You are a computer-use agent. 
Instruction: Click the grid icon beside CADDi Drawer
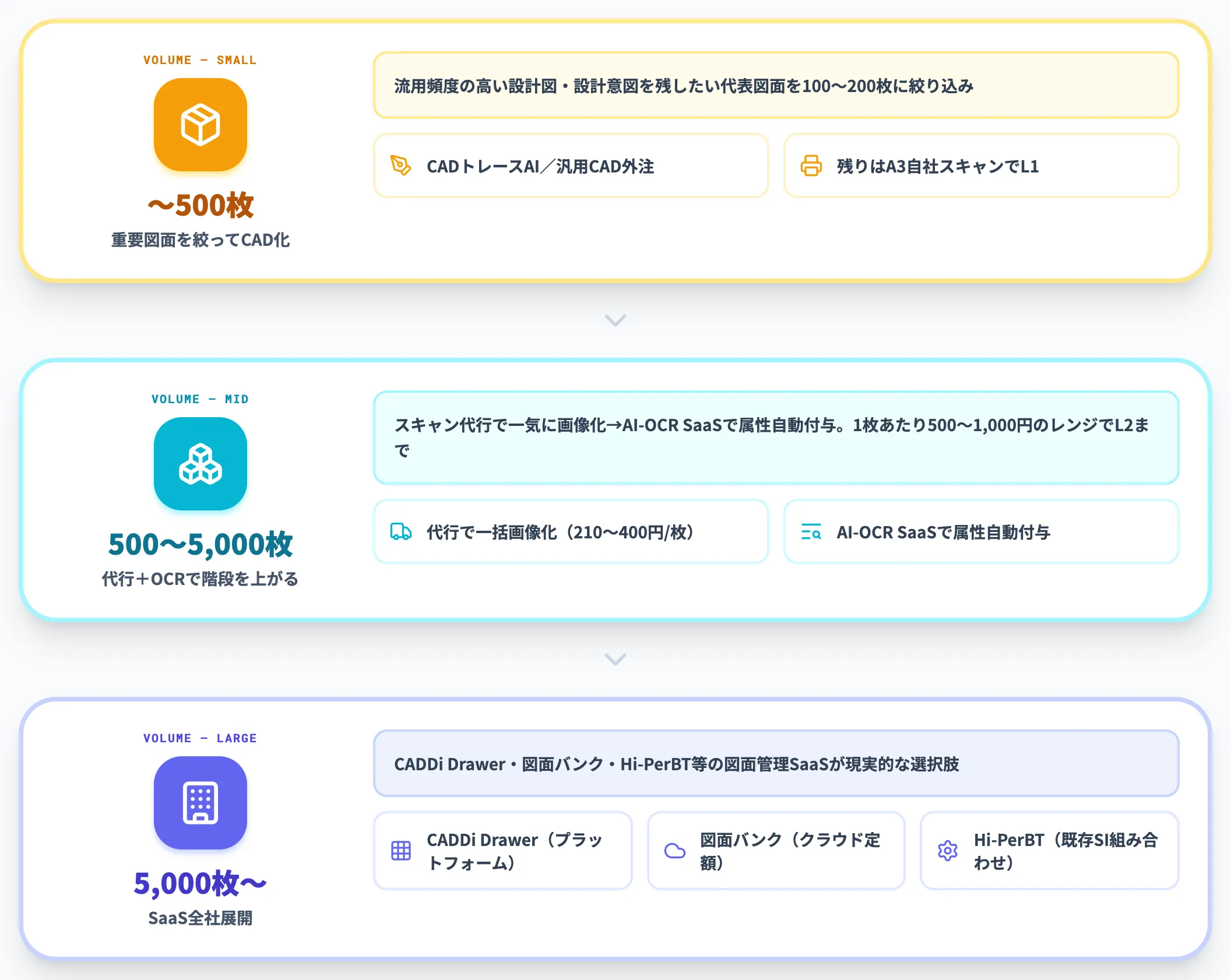click(x=401, y=851)
